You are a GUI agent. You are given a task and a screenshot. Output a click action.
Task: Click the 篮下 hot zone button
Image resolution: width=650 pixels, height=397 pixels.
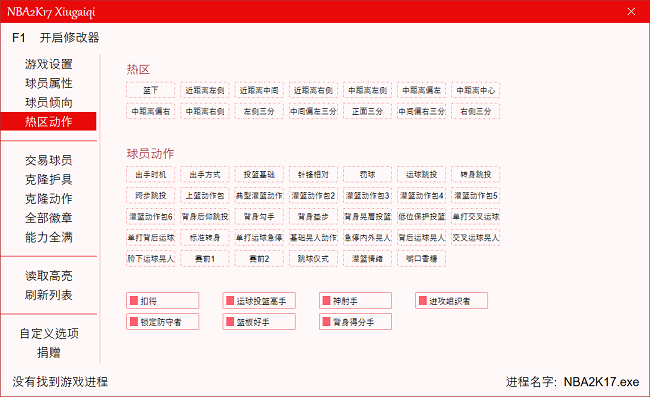click(x=150, y=90)
